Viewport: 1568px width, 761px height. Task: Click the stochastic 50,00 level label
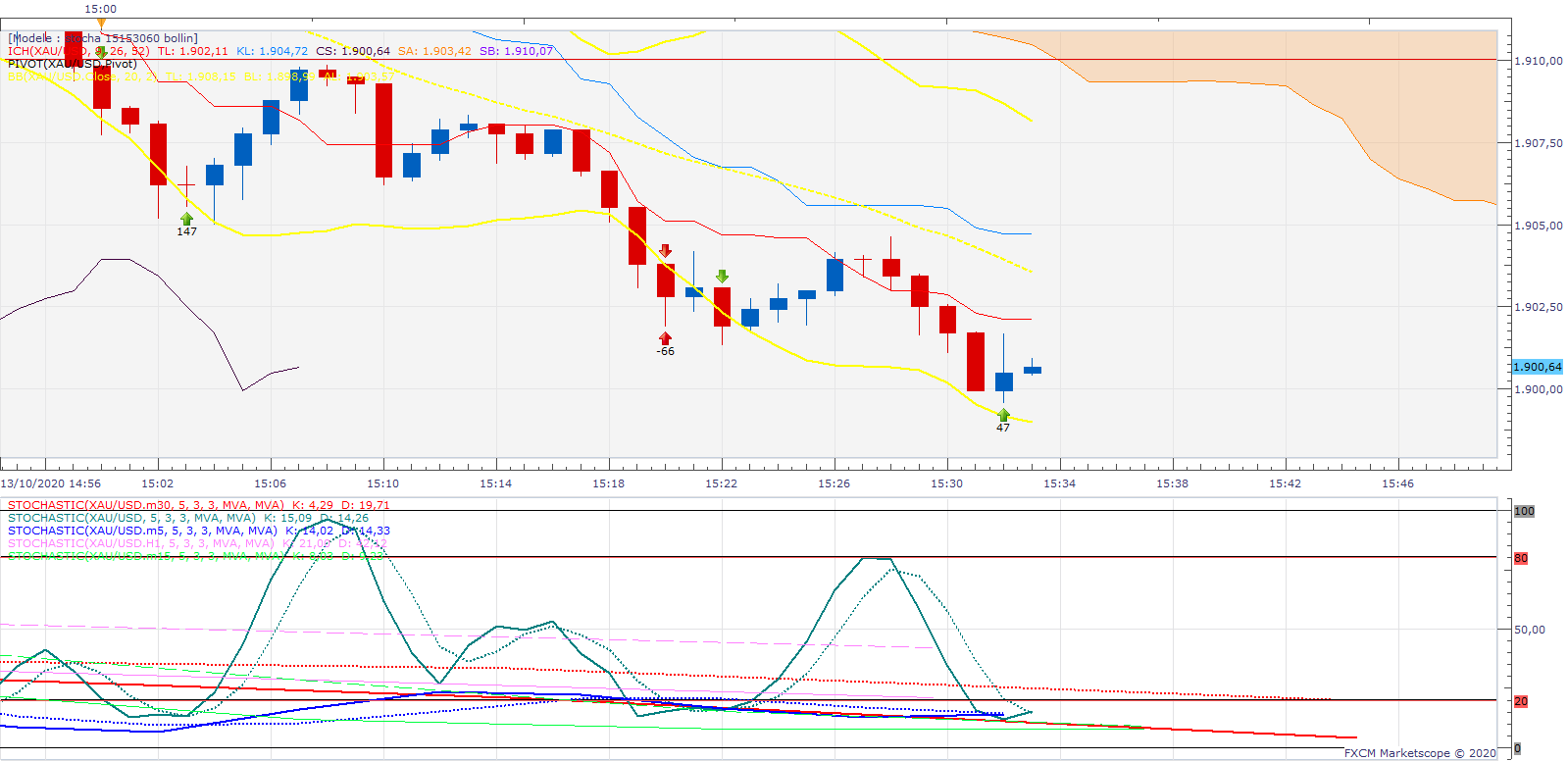pos(1530,630)
